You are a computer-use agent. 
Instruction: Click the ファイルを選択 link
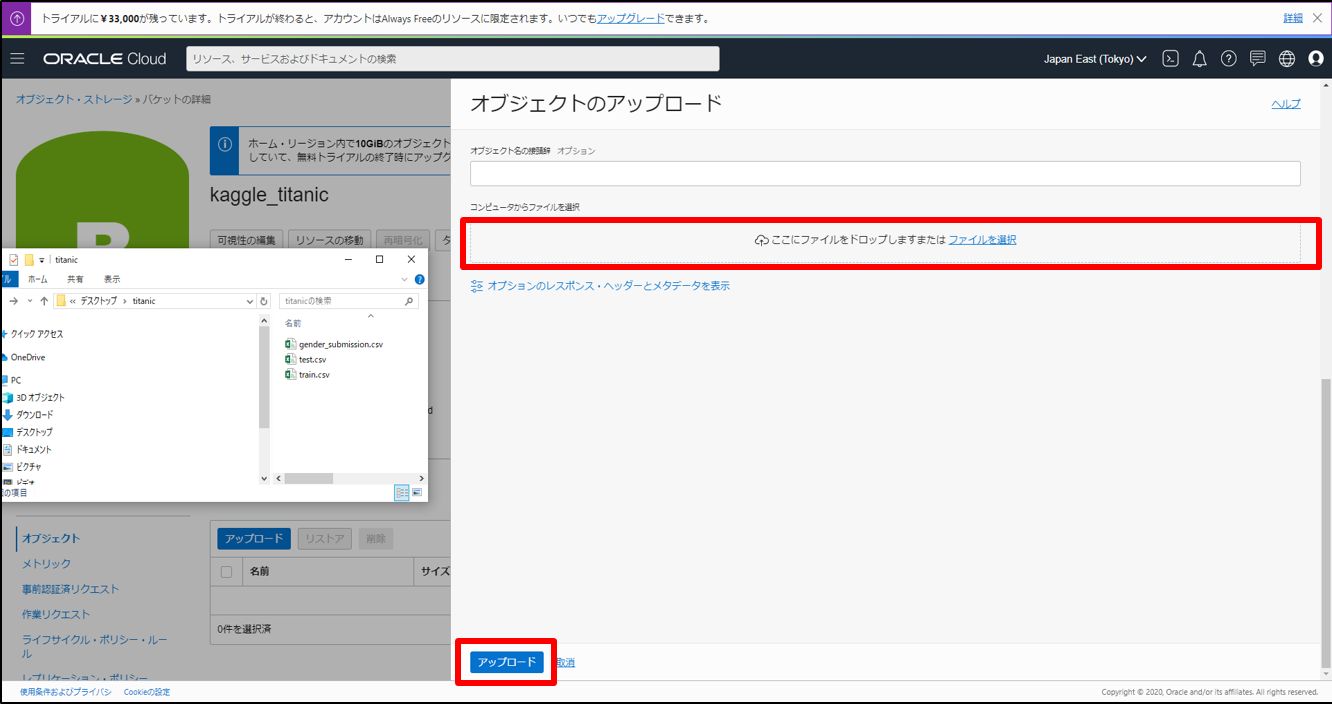[982, 240]
